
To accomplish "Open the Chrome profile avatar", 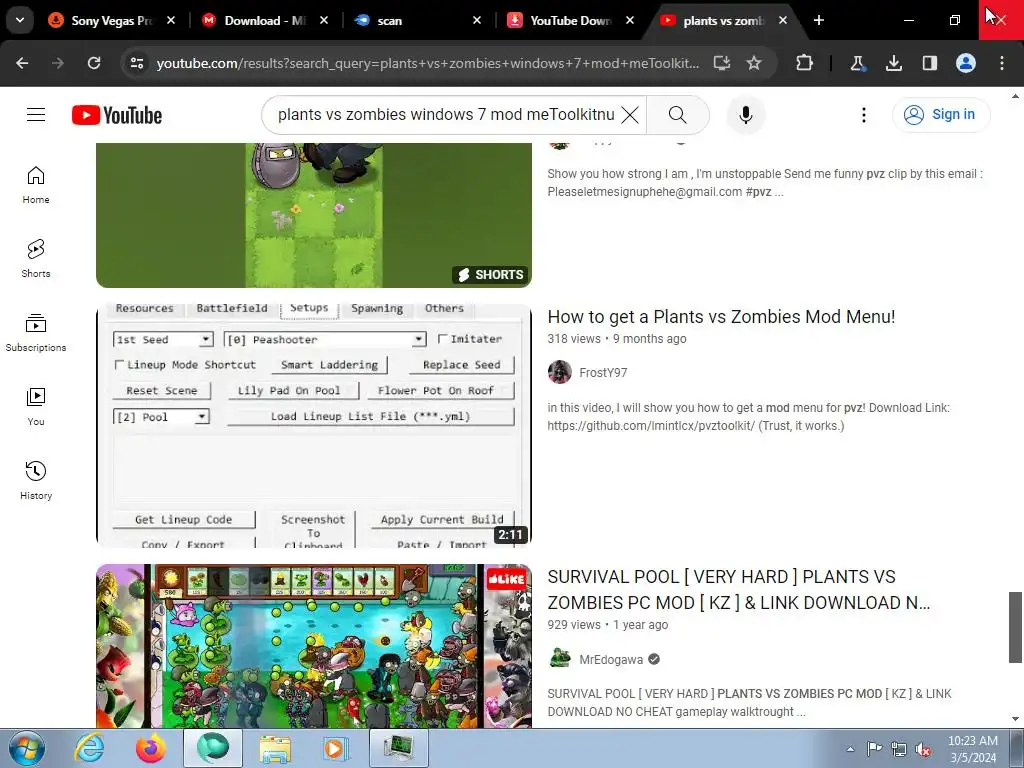I will coord(966,63).
